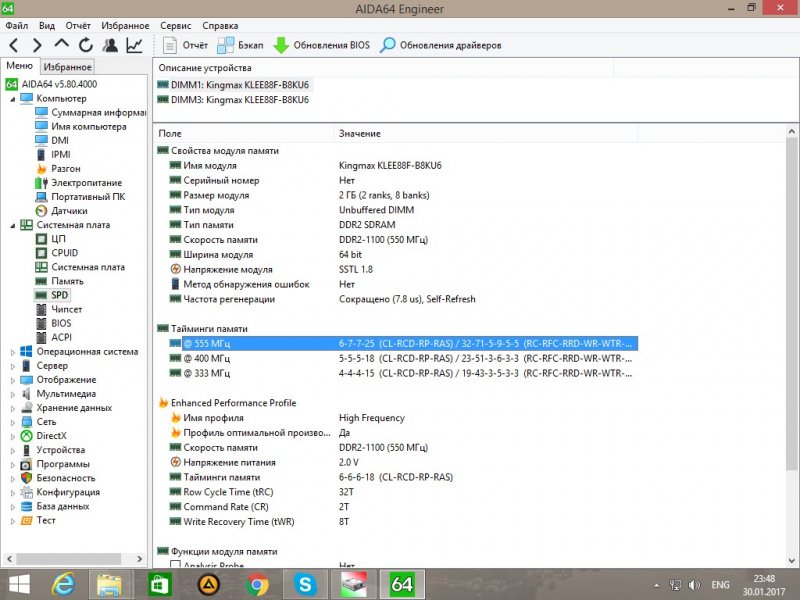Open the graph chart icon in toolbar
Image resolution: width=800 pixels, height=600 pixels.
[134, 45]
